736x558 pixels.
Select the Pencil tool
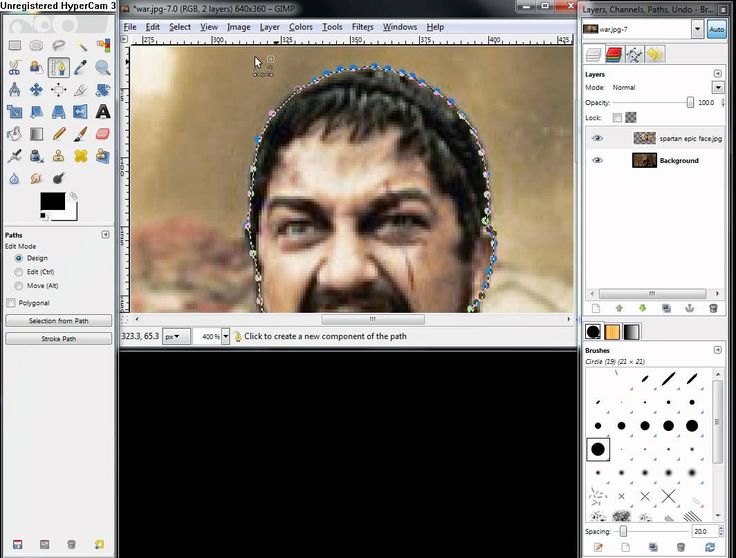pyautogui.click(x=58, y=134)
